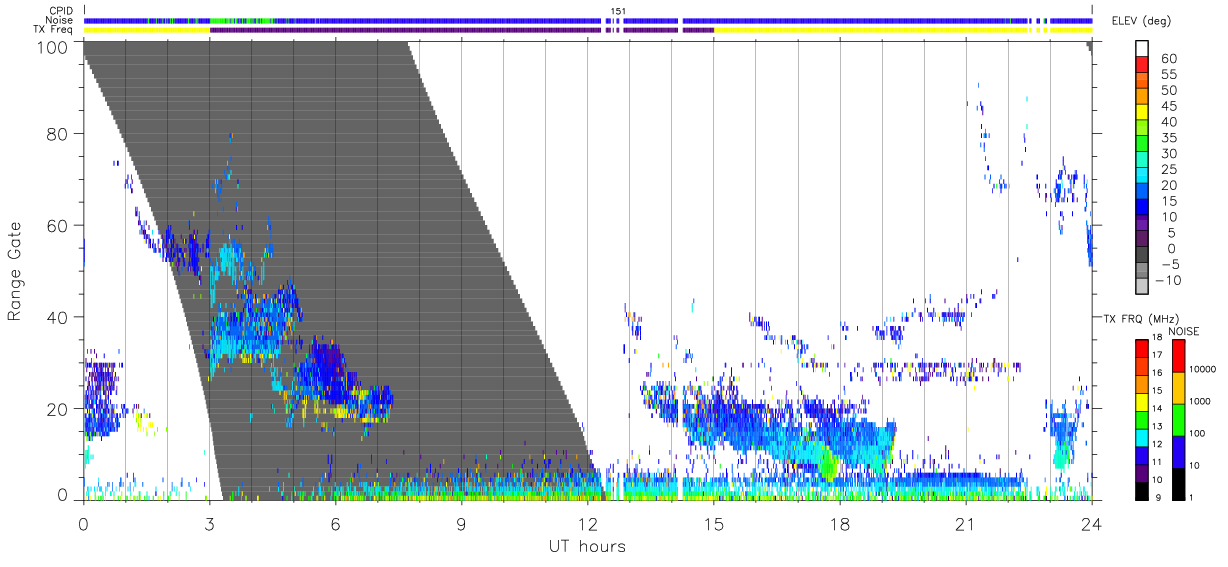Click the ELEV colorbar label '60'
The width and height of the screenshot is (1228, 567).
[1168, 58]
